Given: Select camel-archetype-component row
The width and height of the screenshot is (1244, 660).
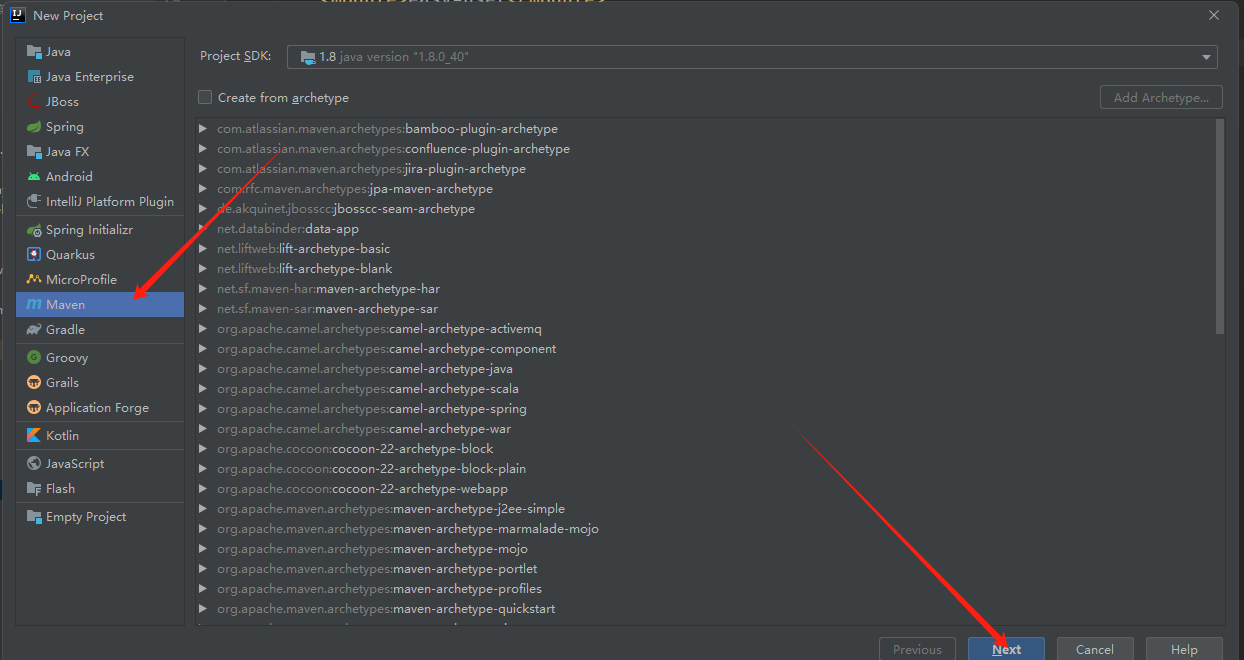Looking at the screenshot, I should click(x=704, y=349).
